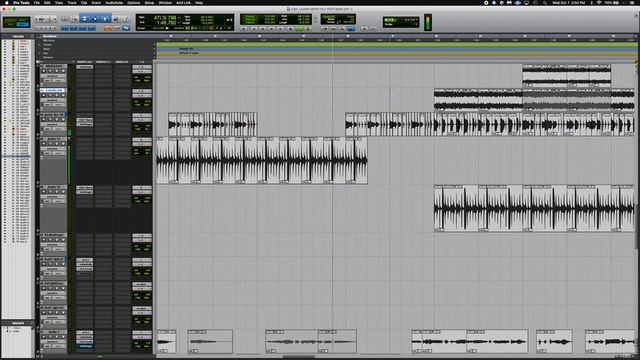Open the Setup menu
This screenshot has height=360, width=640.
[149, 2]
